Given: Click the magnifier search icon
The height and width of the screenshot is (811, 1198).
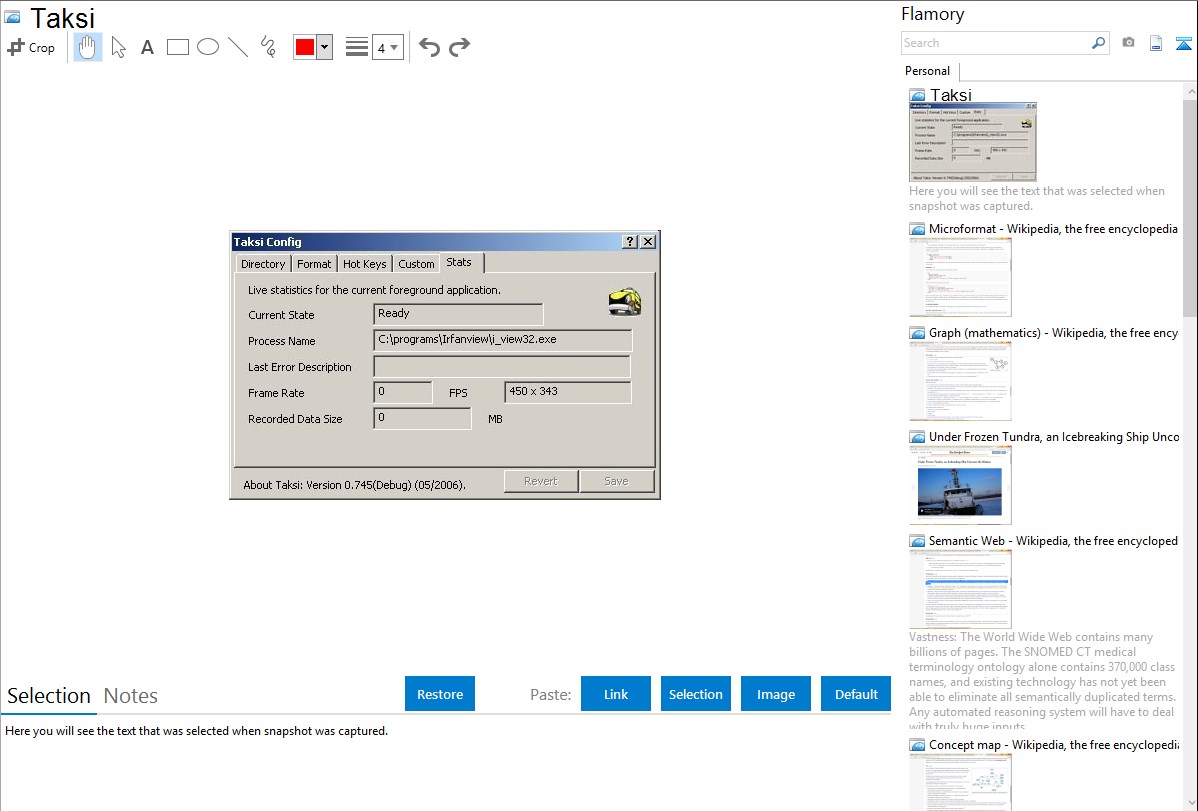Looking at the screenshot, I should (1099, 43).
